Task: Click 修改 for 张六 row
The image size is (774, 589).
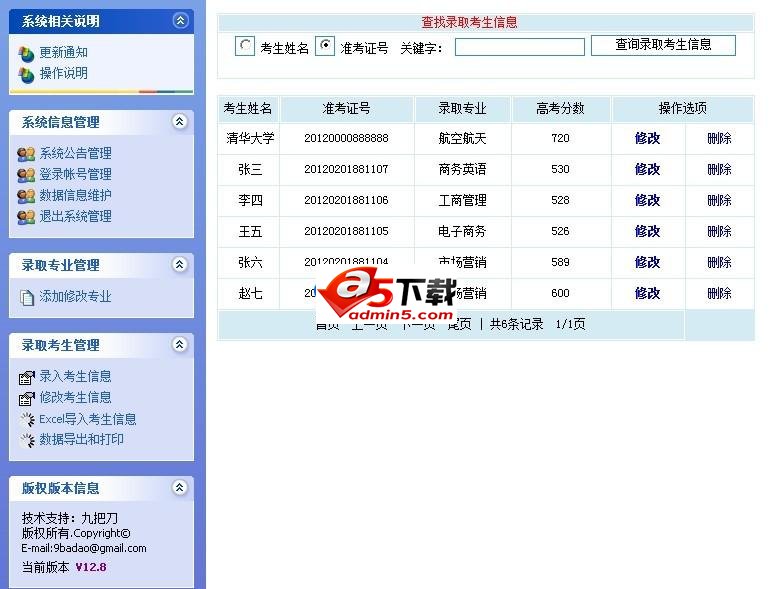Action: point(648,262)
